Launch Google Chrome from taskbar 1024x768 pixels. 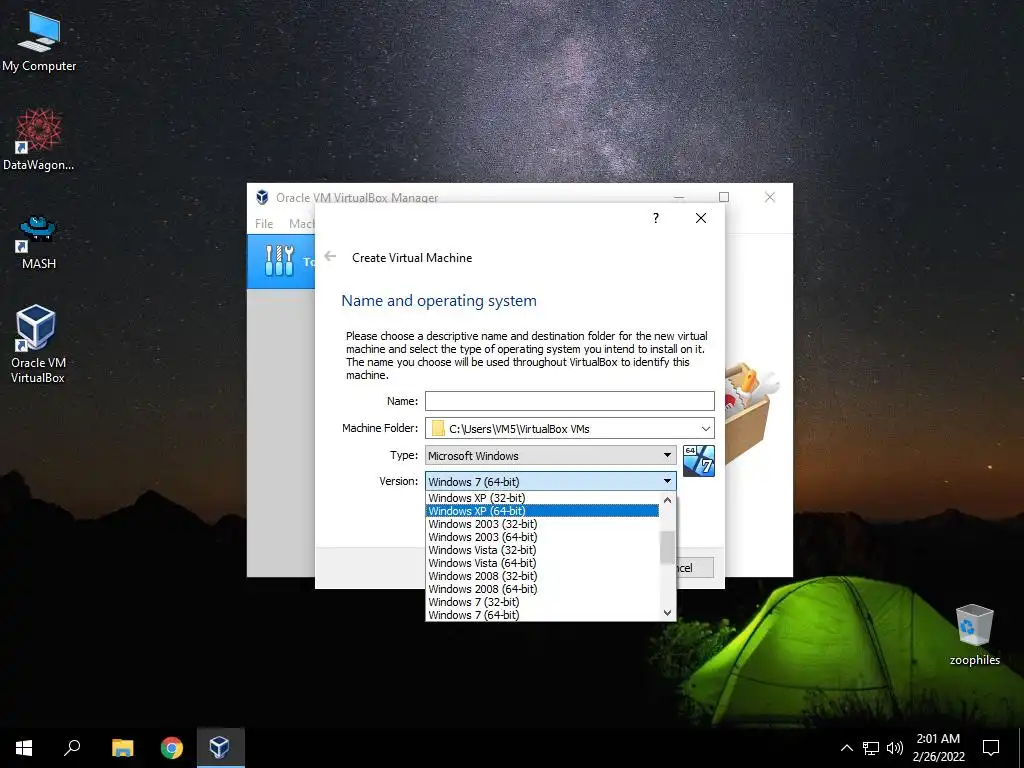pyautogui.click(x=172, y=748)
